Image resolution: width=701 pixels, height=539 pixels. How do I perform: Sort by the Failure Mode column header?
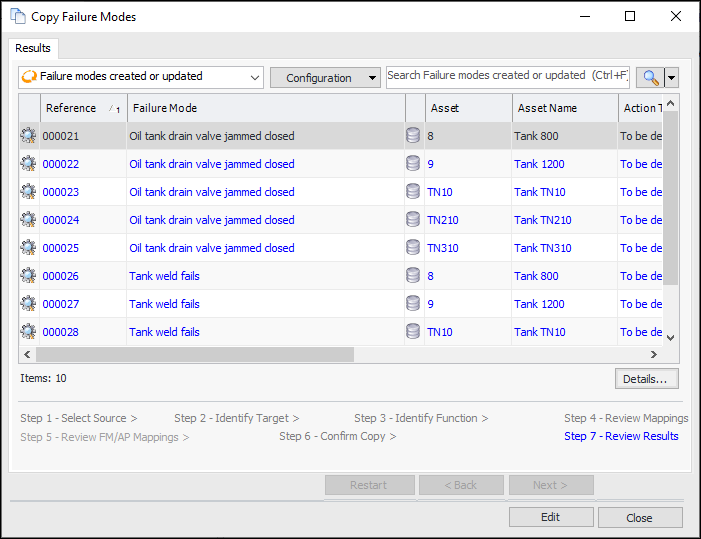(x=265, y=108)
